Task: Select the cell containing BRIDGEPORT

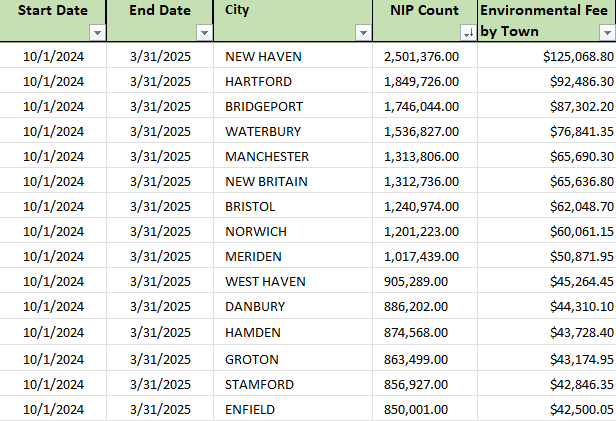Action: click(265, 106)
